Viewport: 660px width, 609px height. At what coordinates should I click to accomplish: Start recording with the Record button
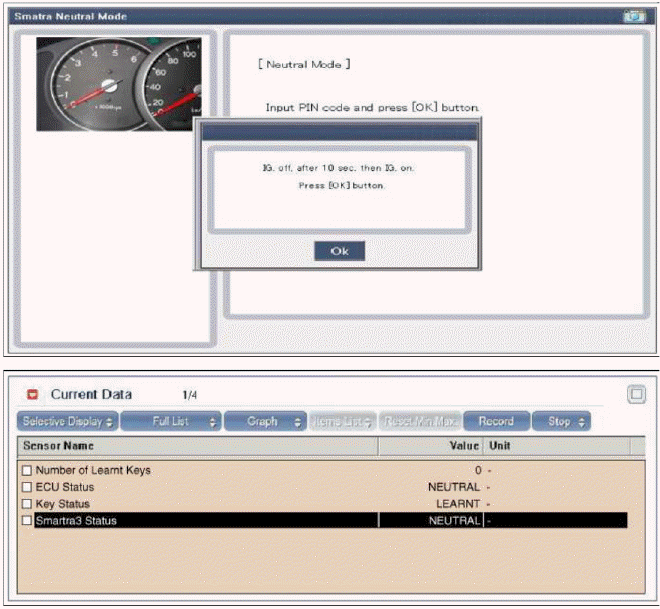496,421
